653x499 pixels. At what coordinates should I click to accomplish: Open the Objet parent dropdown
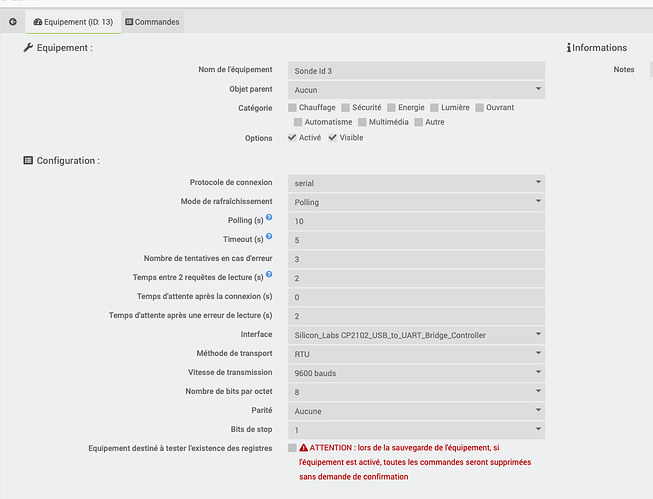pos(416,89)
